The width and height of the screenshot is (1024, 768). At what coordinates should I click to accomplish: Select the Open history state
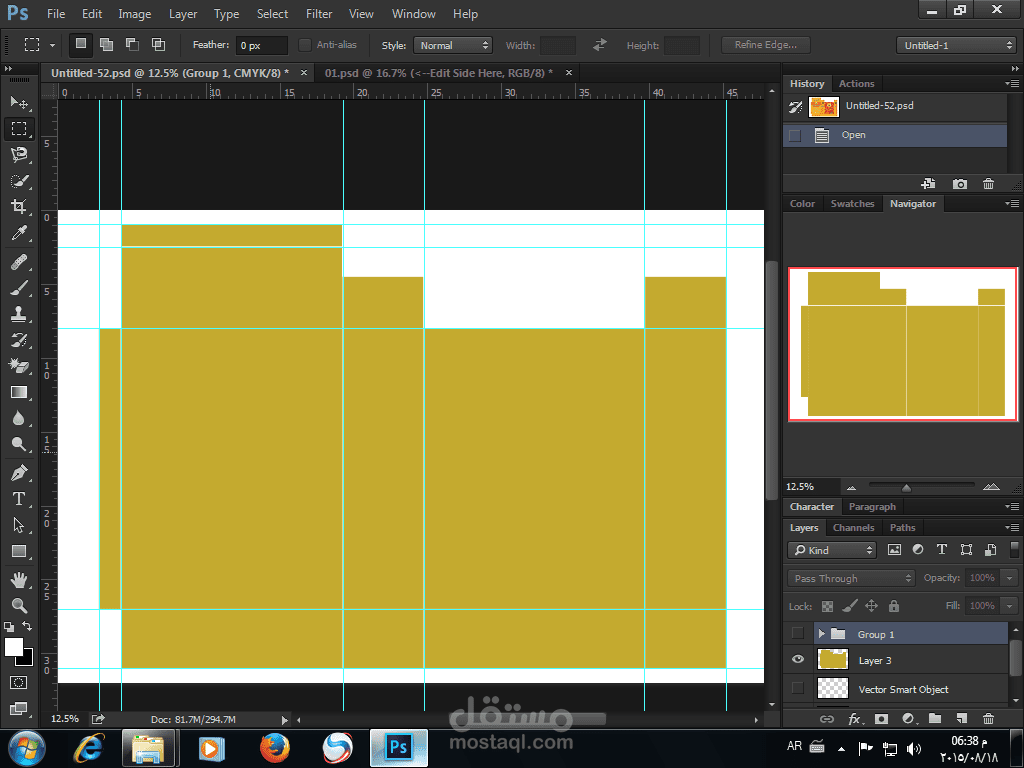point(895,135)
